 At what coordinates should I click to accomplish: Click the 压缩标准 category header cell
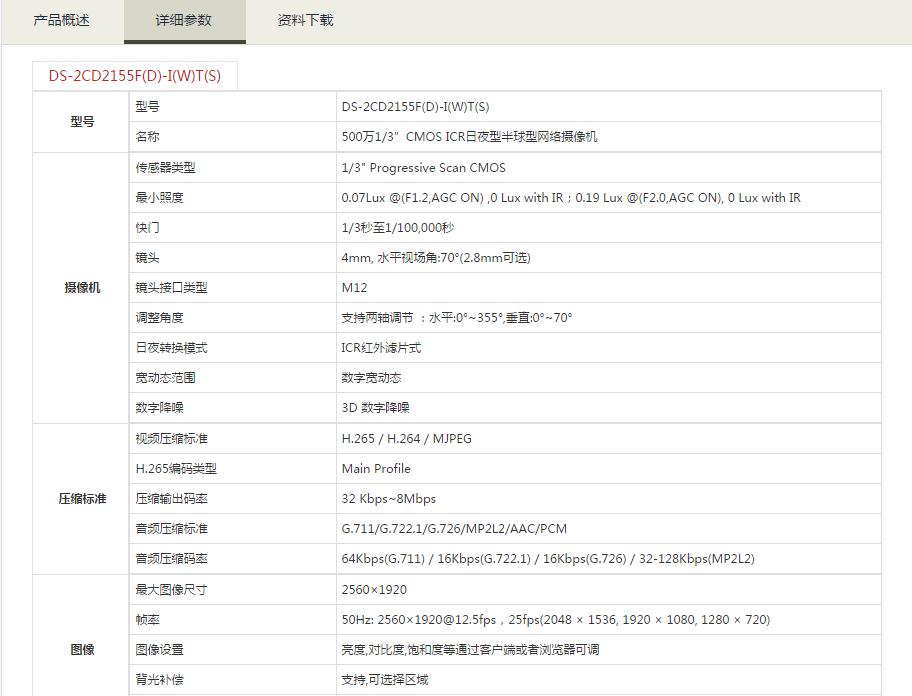82,499
